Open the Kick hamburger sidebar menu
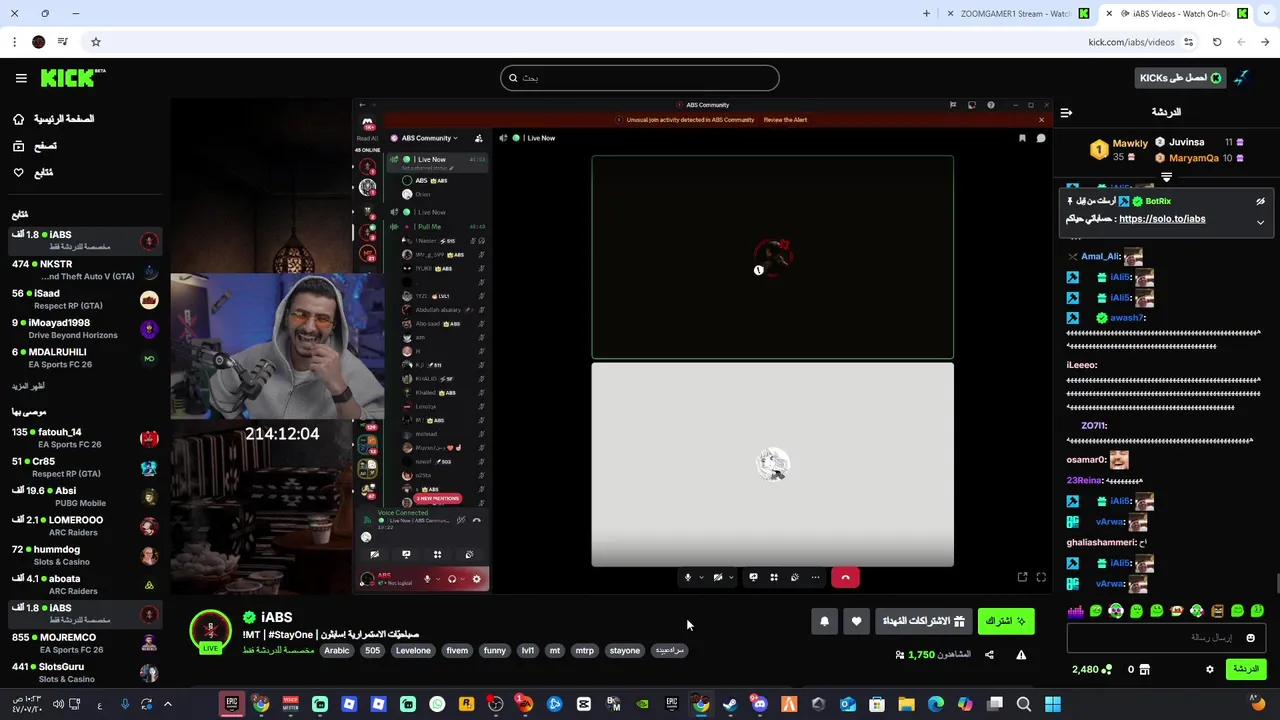The image size is (1280, 720). 21,78
